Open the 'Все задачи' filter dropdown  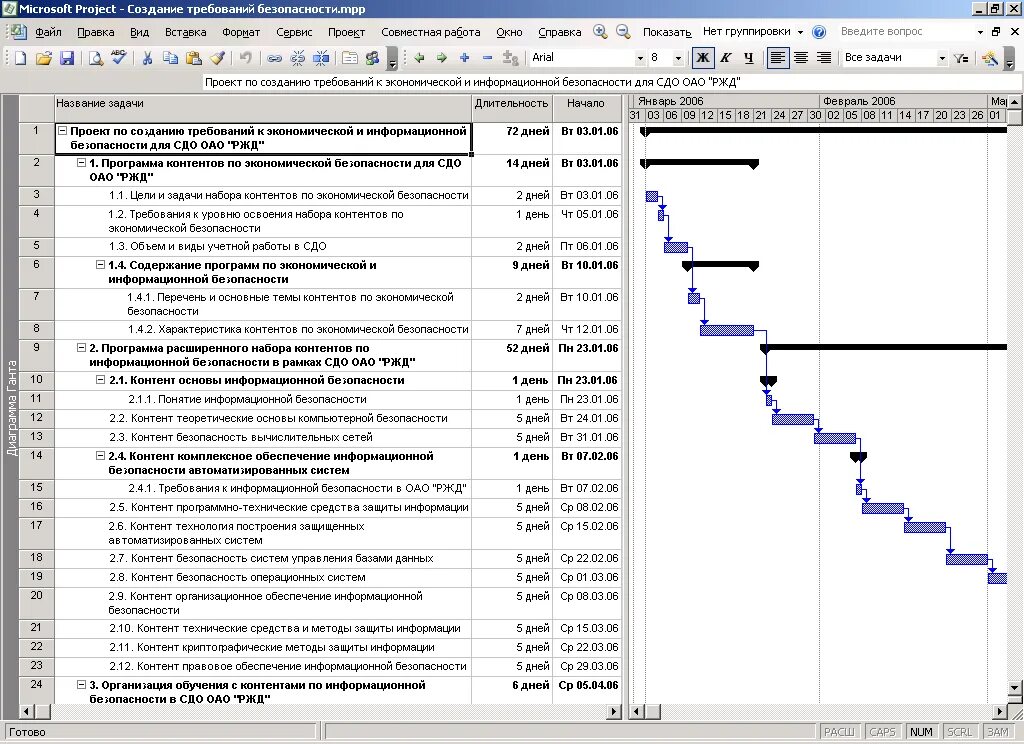[942, 58]
